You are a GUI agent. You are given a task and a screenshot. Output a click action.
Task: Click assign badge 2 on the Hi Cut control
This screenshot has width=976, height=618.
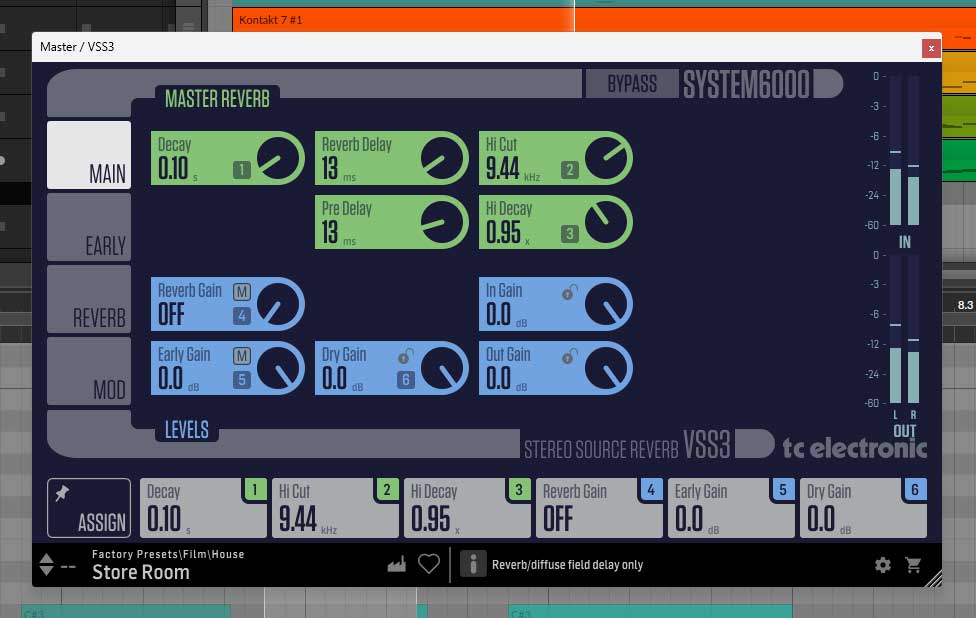tap(570, 170)
